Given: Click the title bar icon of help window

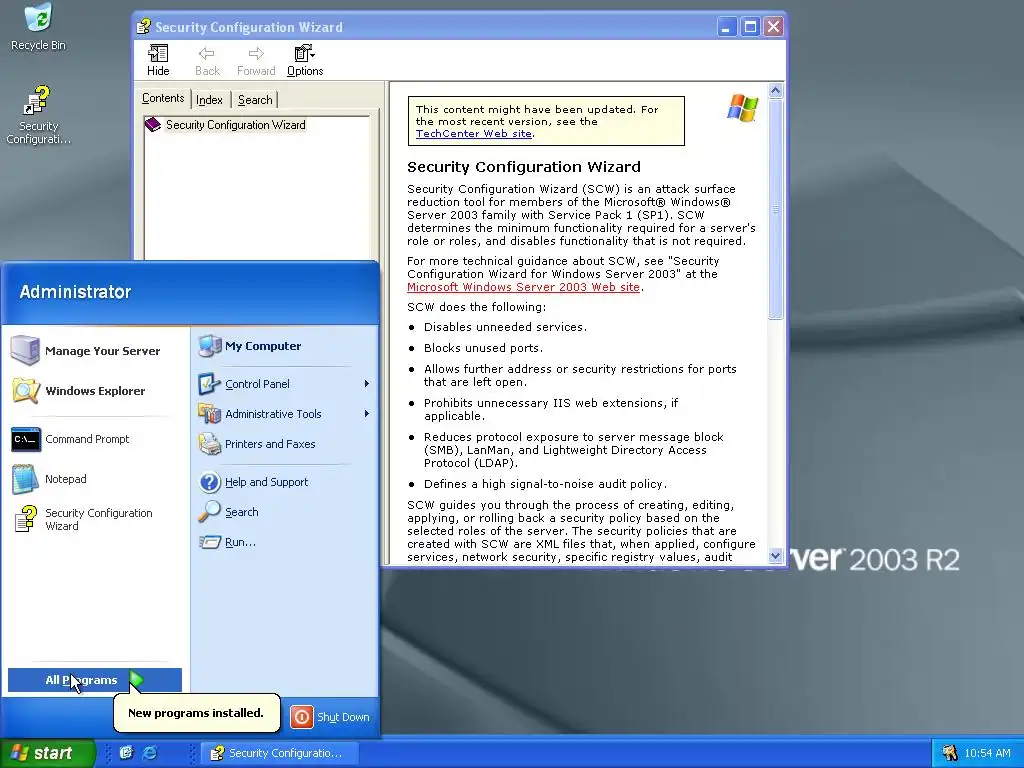Looking at the screenshot, I should pyautogui.click(x=143, y=27).
